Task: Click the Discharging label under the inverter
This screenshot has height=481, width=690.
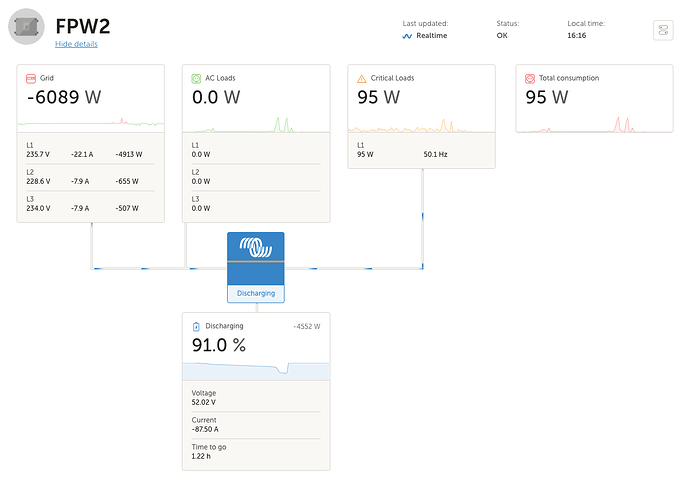Action: pos(256,293)
